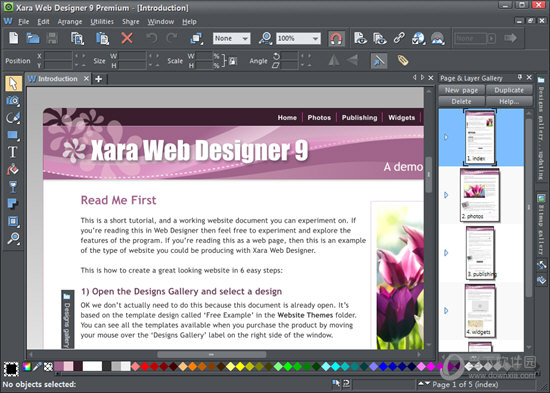The width and height of the screenshot is (550, 393).
Task: Select the Rectangle tool
Action: pos(13,135)
